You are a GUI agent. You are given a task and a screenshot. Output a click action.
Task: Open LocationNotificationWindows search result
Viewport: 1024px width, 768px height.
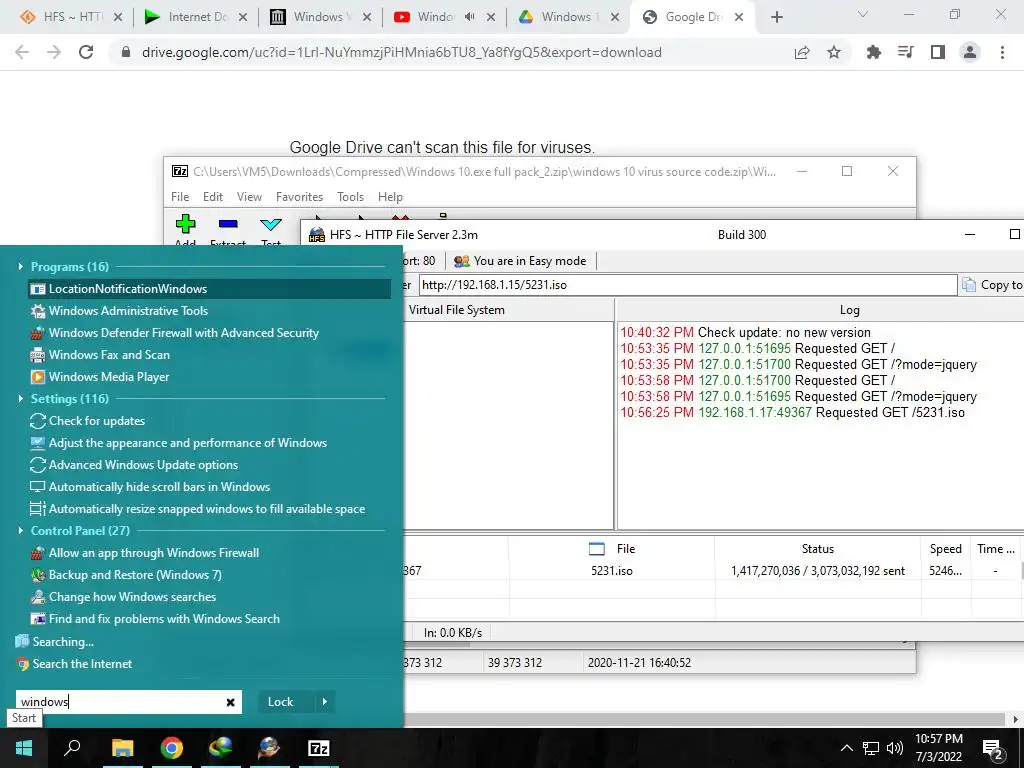tap(209, 289)
